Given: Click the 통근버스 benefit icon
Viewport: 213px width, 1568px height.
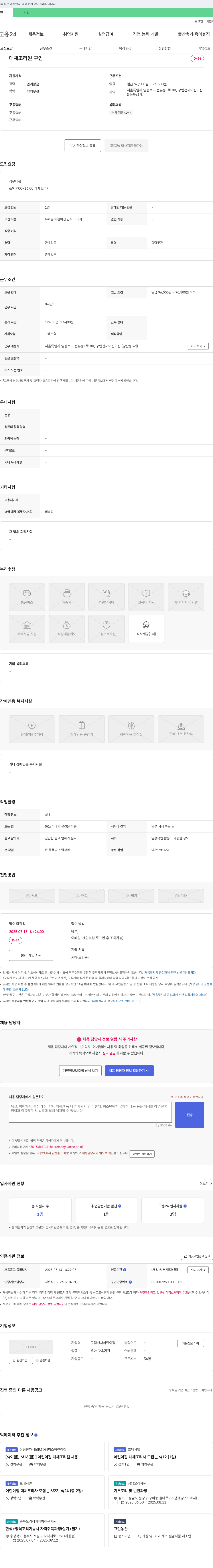Looking at the screenshot, I should (27, 597).
